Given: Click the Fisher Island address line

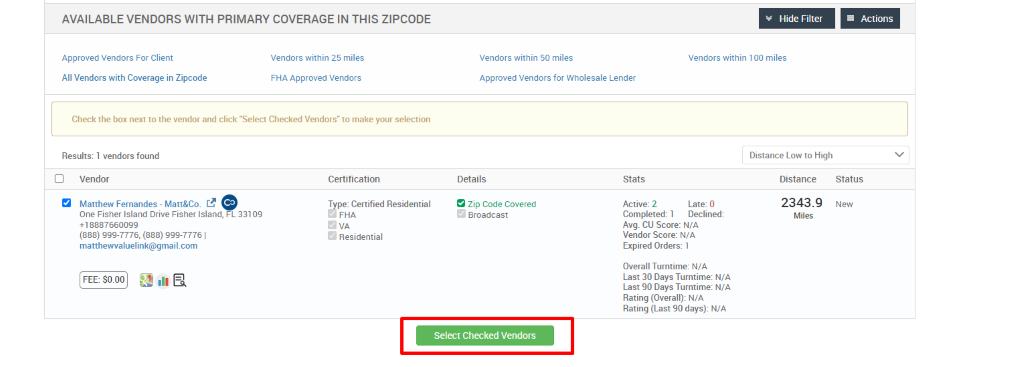Looking at the screenshot, I should (x=171, y=214).
